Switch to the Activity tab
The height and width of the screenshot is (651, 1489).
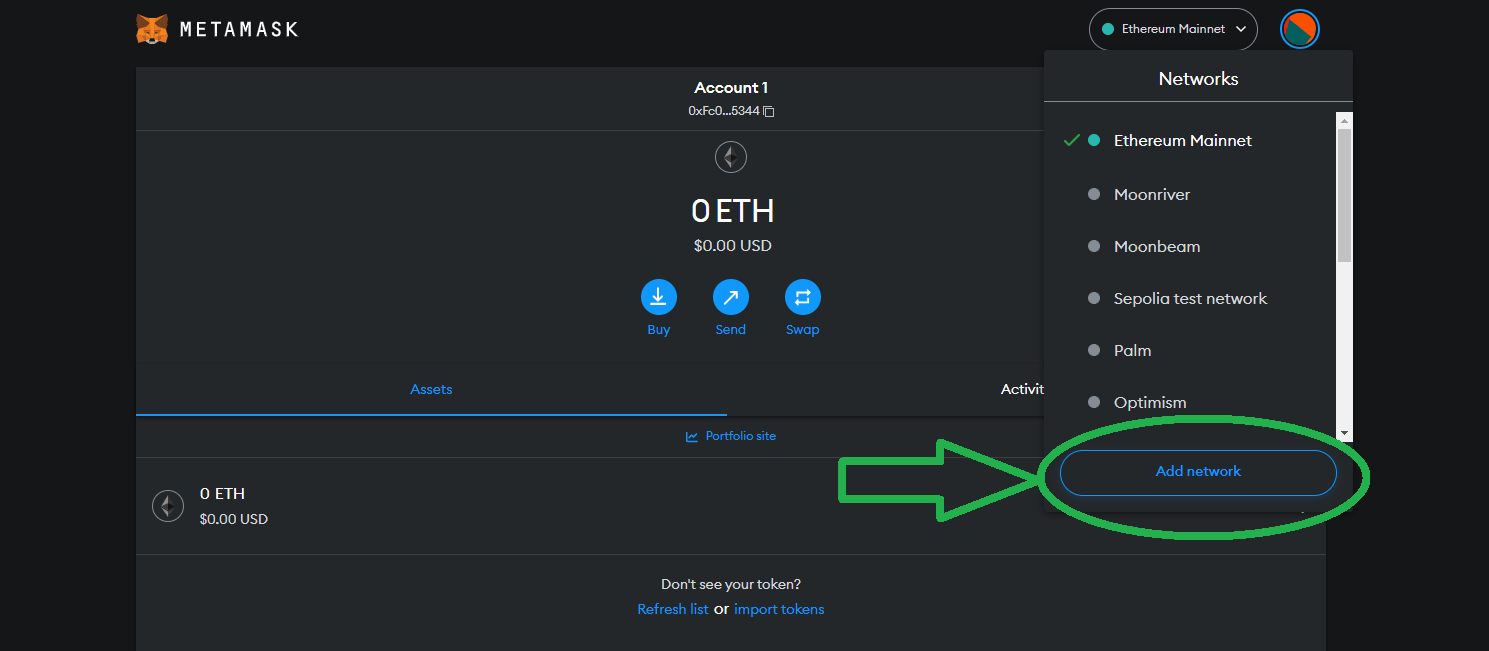point(1023,389)
